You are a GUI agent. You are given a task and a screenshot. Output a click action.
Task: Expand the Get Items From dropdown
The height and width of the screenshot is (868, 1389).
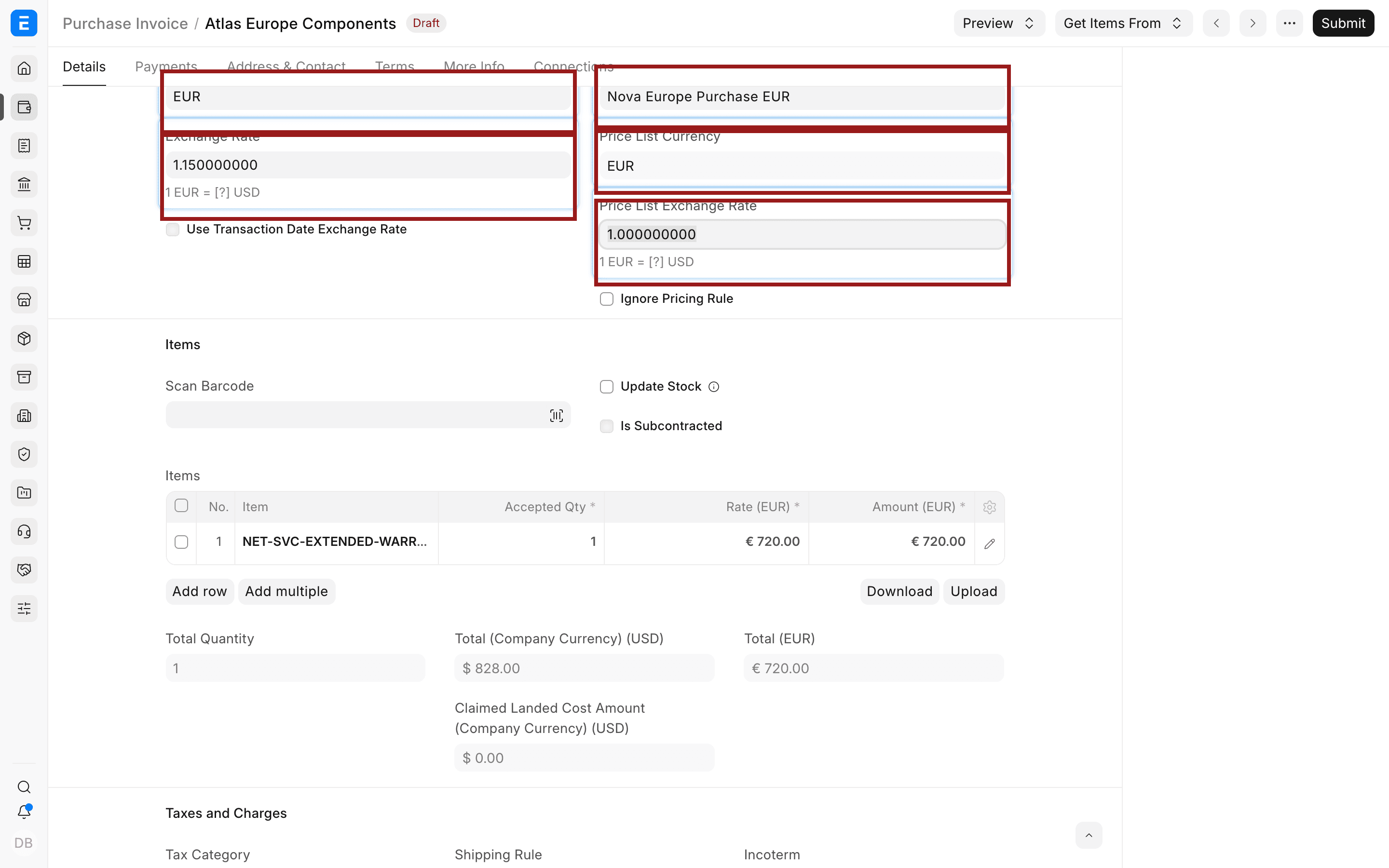(x=1123, y=23)
